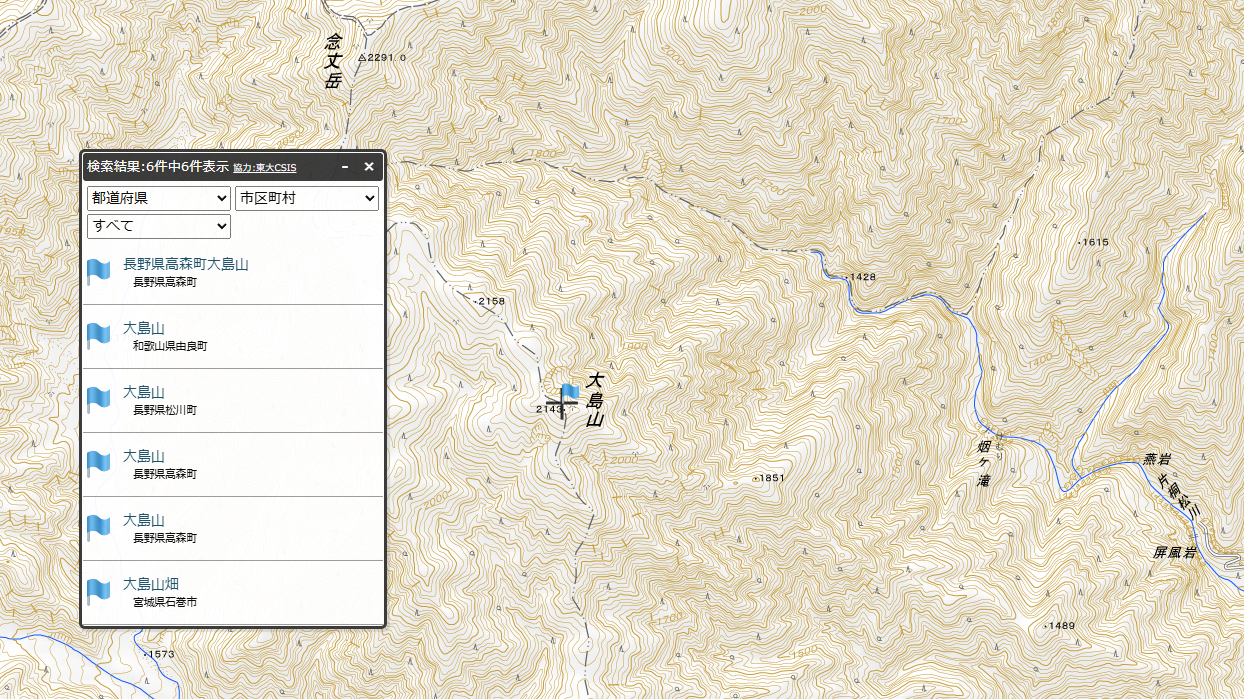Select the 長野県高森町大島山 result title
The height and width of the screenshot is (699, 1244).
click(x=185, y=264)
